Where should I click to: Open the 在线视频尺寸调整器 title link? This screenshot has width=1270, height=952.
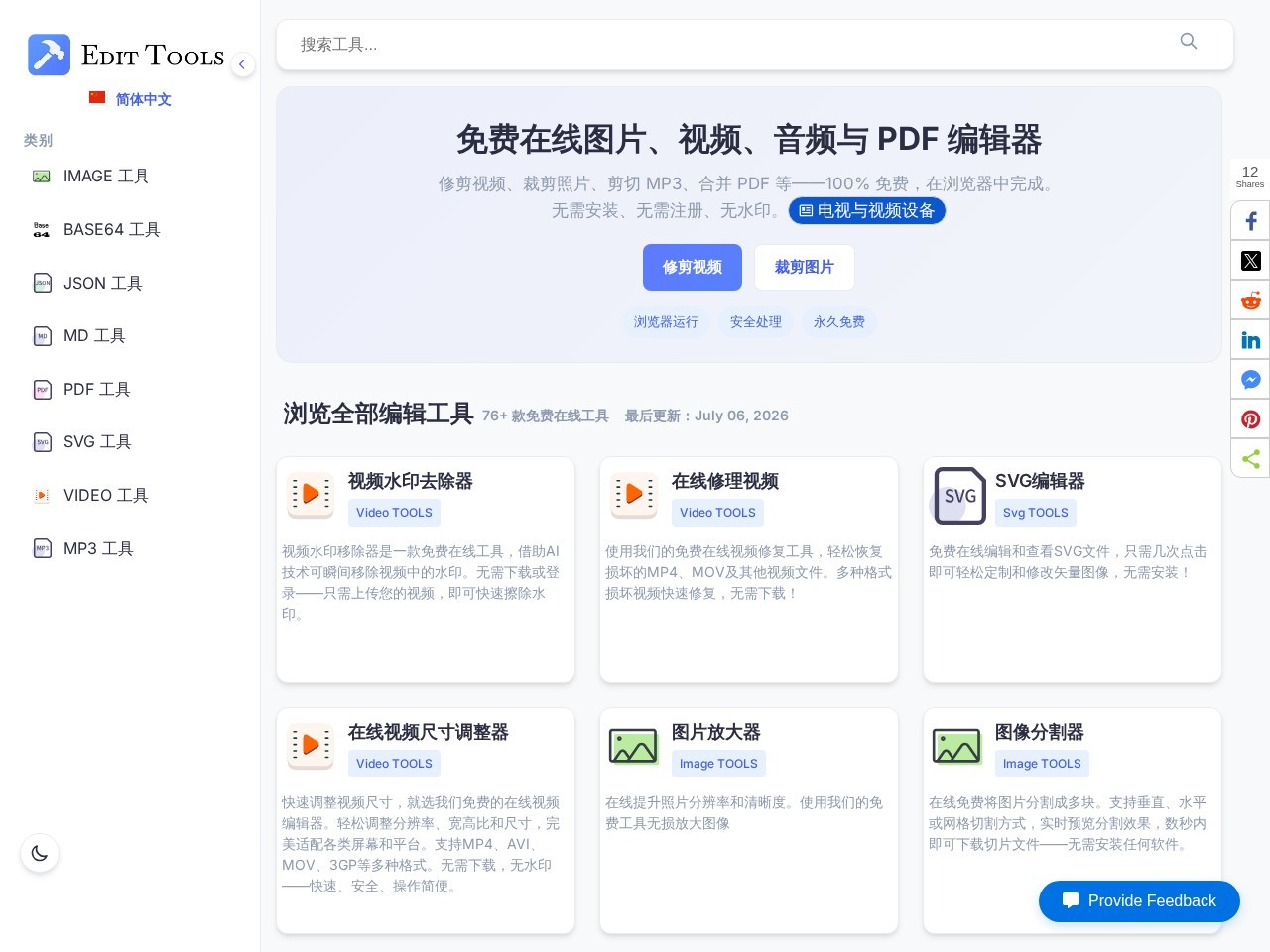tap(428, 732)
